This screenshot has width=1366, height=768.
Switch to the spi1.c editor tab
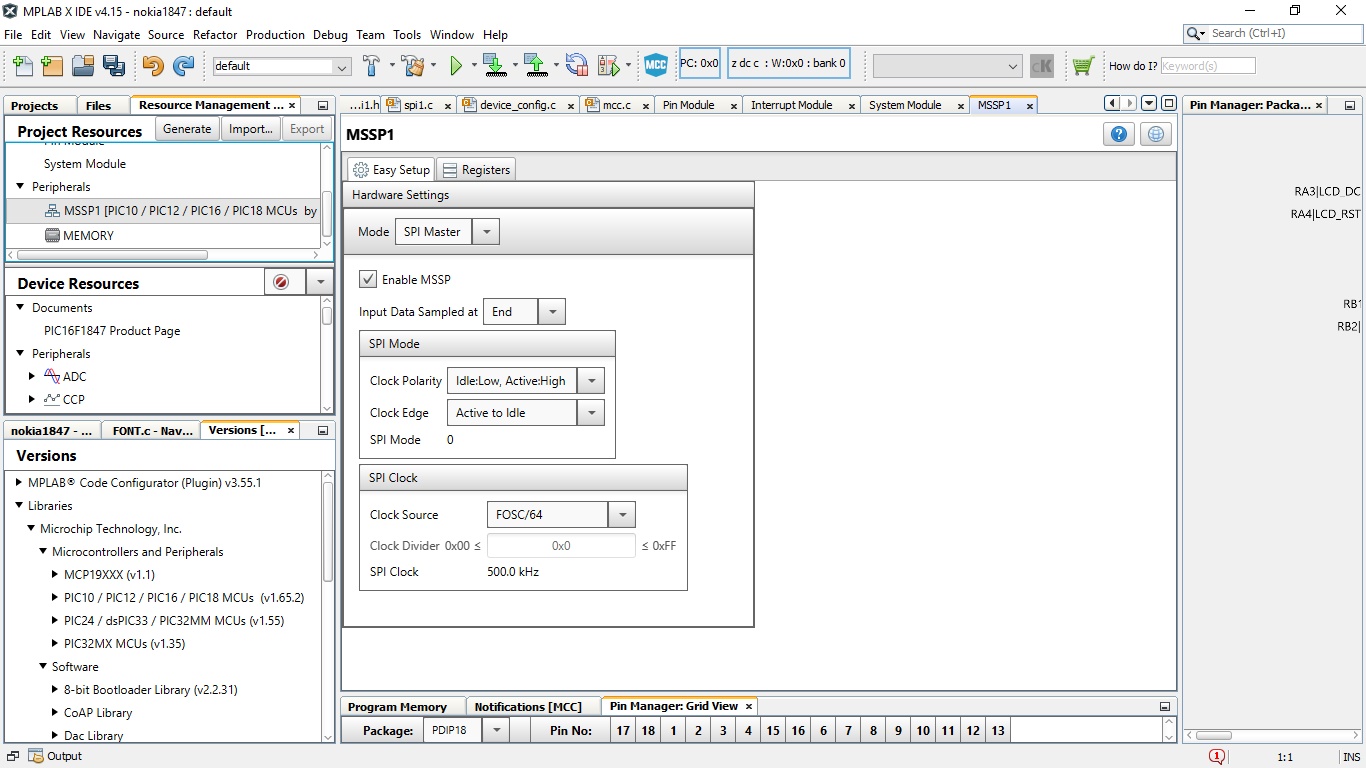pos(418,105)
